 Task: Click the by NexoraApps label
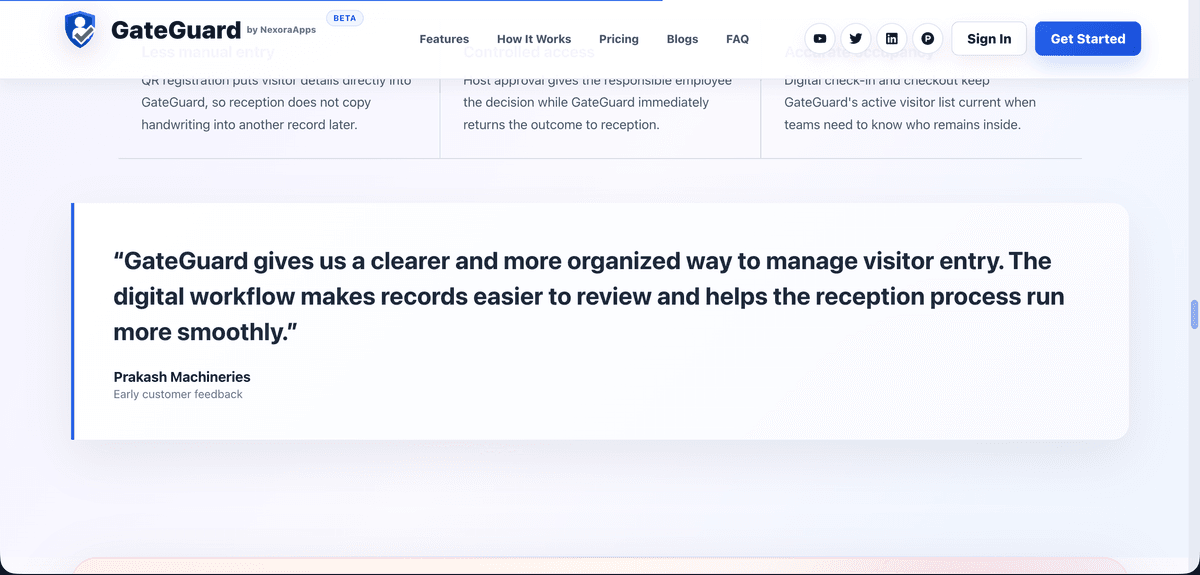[x=281, y=31]
